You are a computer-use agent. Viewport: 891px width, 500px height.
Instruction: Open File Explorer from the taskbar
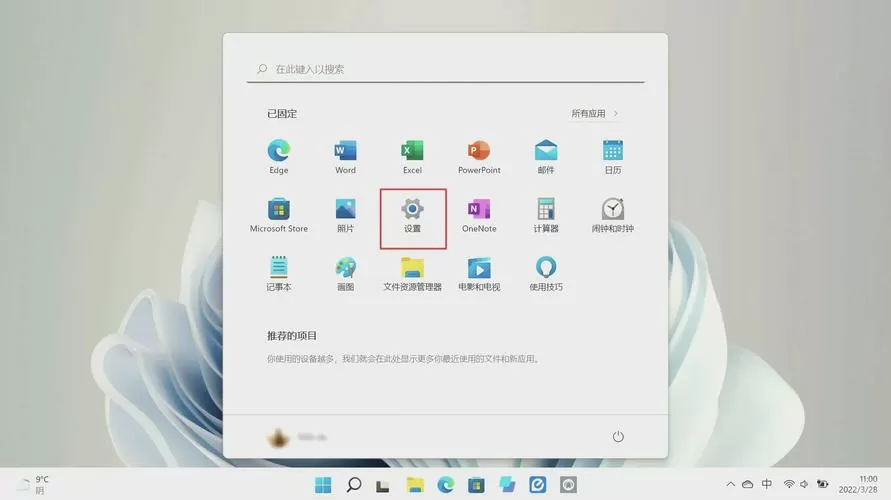click(415, 485)
